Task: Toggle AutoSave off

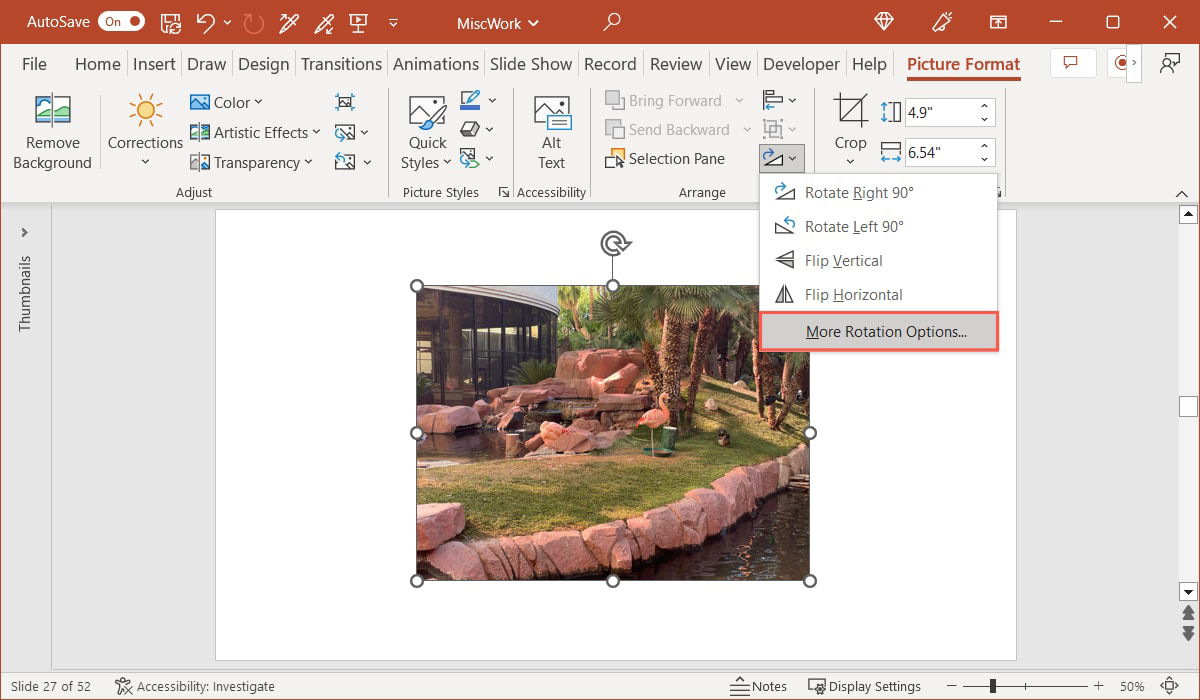Action: pos(121,20)
